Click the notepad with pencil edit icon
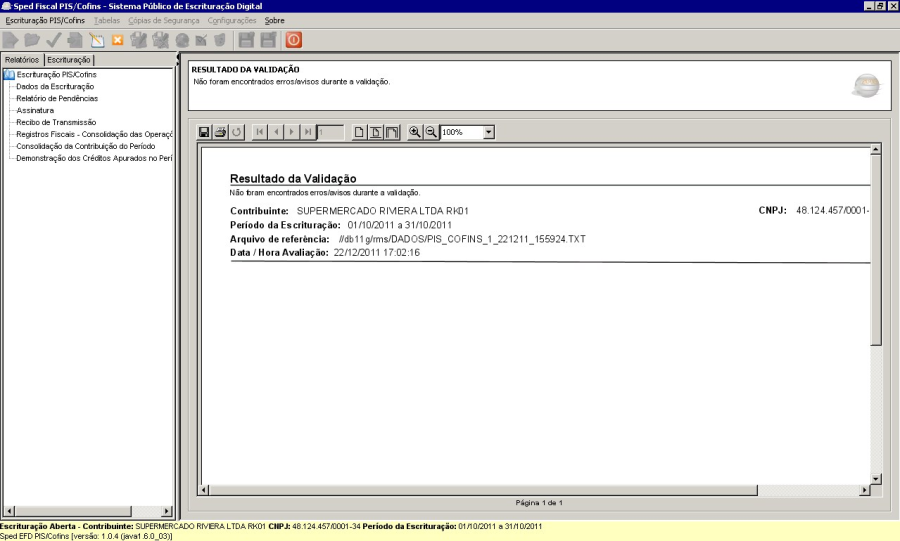900x541 pixels. 96,40
